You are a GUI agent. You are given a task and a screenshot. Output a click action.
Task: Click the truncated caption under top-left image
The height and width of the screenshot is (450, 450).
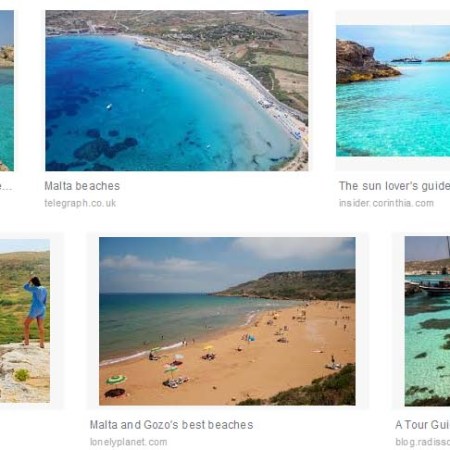(6, 186)
